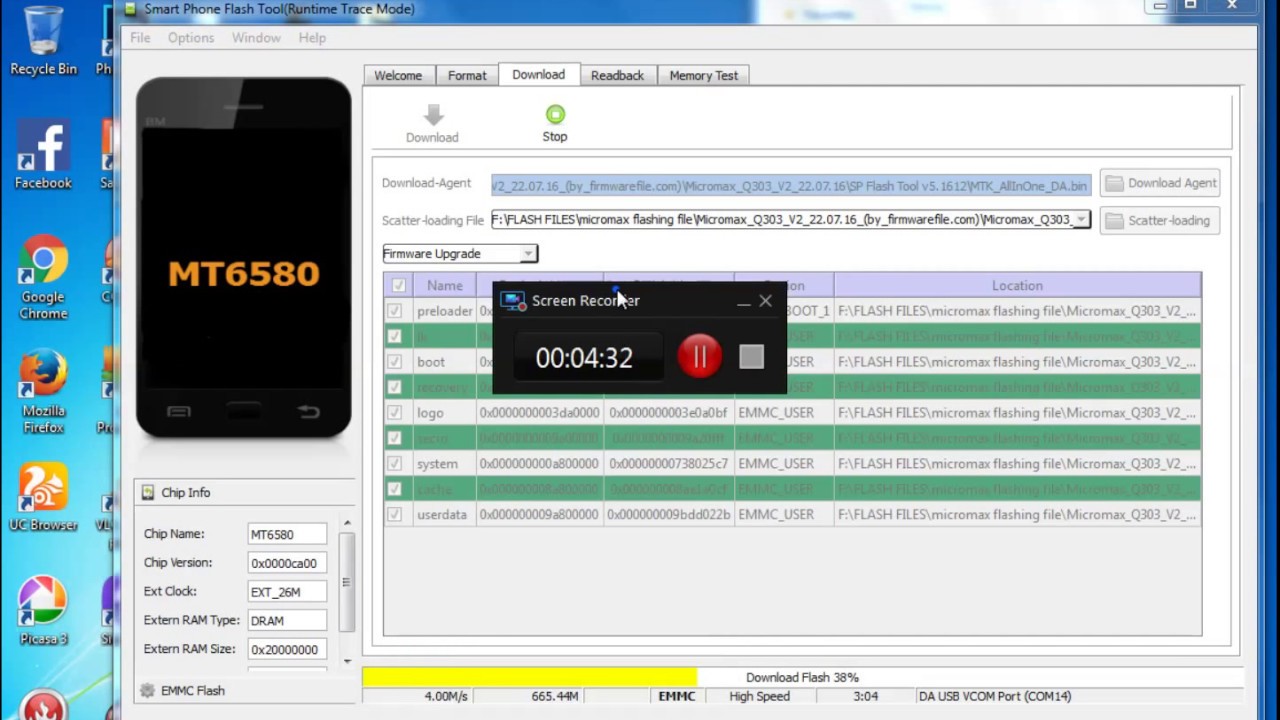Click the Download-Agent path field
Viewport: 1280px width, 720px height.
point(790,185)
